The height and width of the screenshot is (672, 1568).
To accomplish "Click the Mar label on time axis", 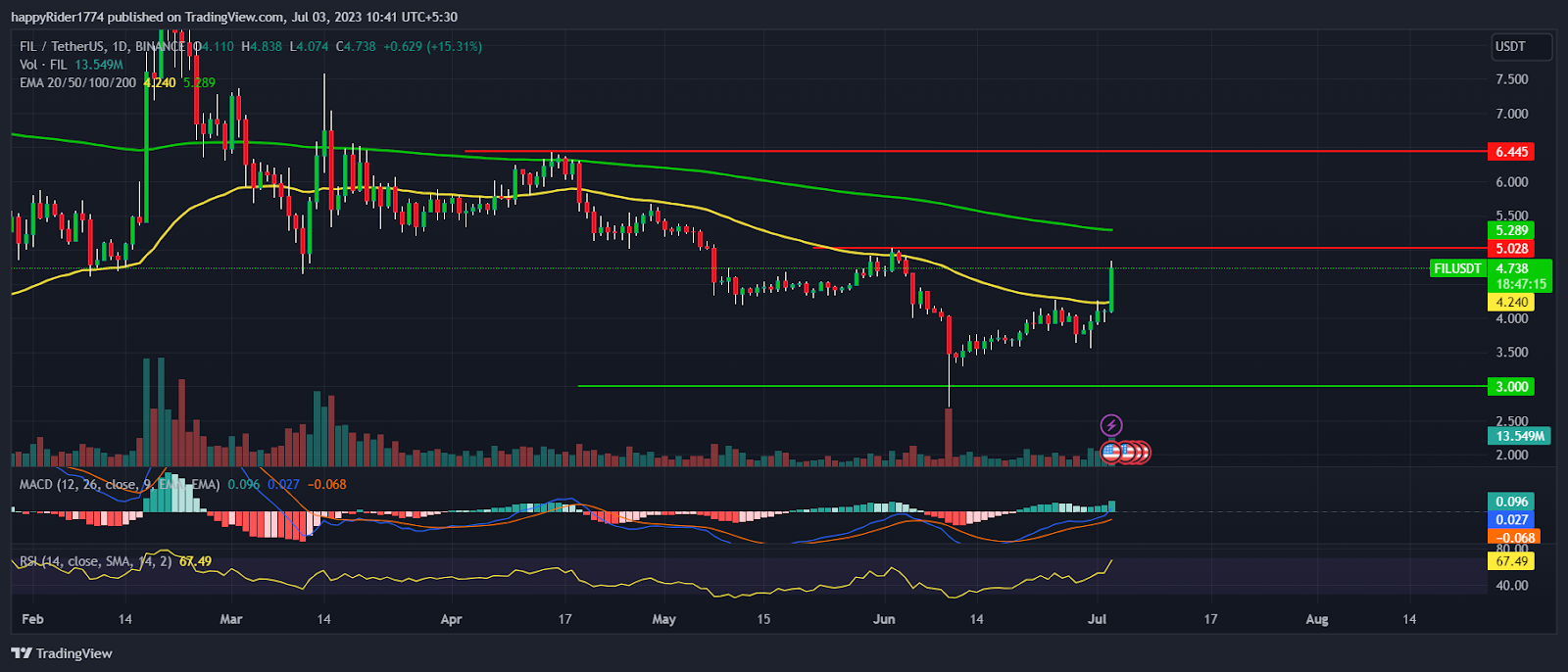I will 231,619.
